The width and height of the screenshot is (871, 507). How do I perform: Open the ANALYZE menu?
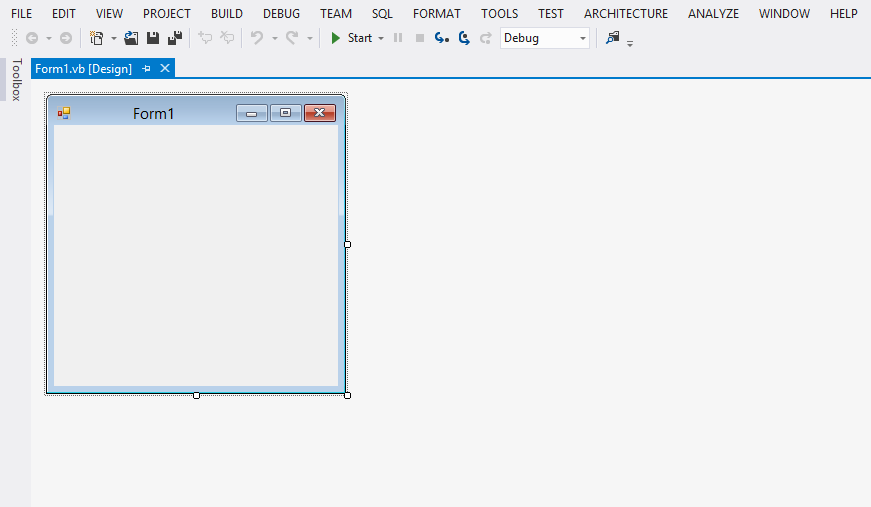pos(714,13)
